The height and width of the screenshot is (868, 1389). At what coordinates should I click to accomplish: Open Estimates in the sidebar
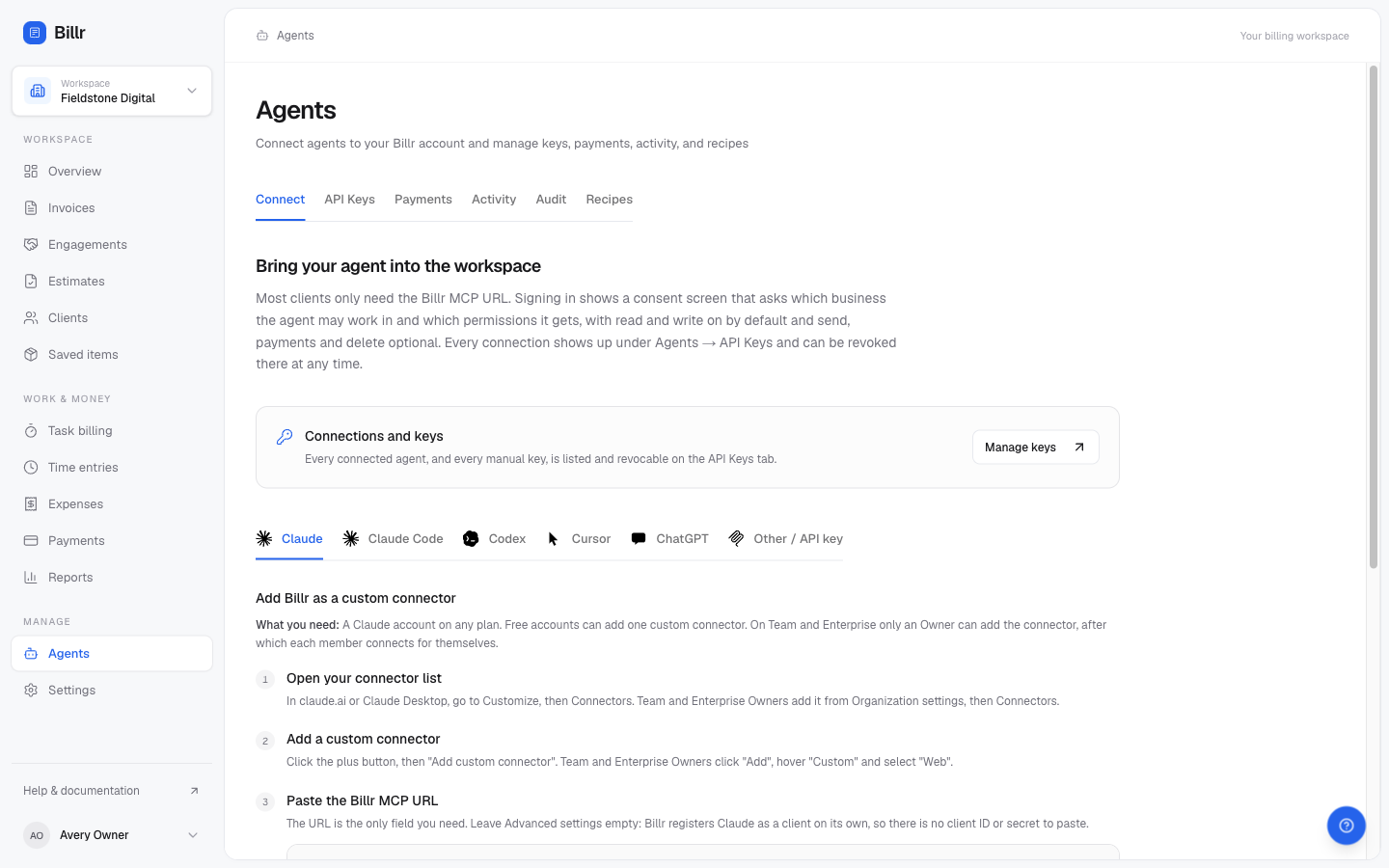point(112,282)
